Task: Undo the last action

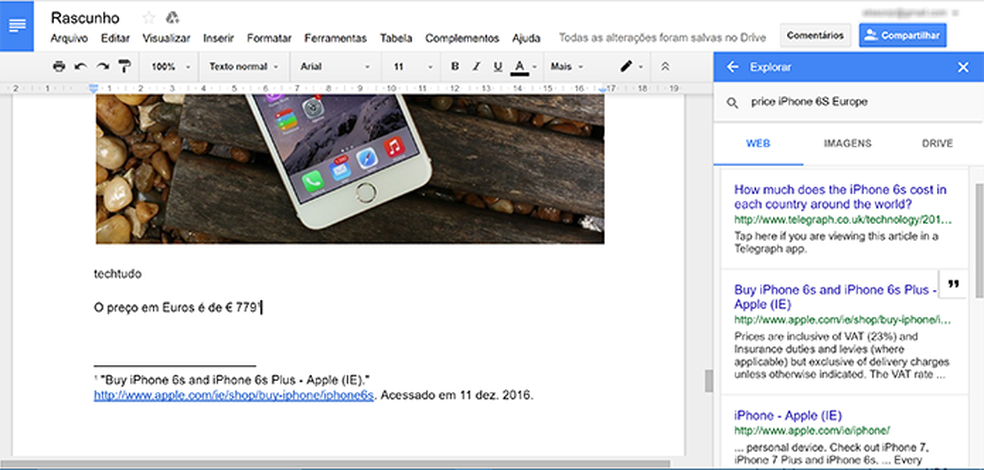Action: 81,67
